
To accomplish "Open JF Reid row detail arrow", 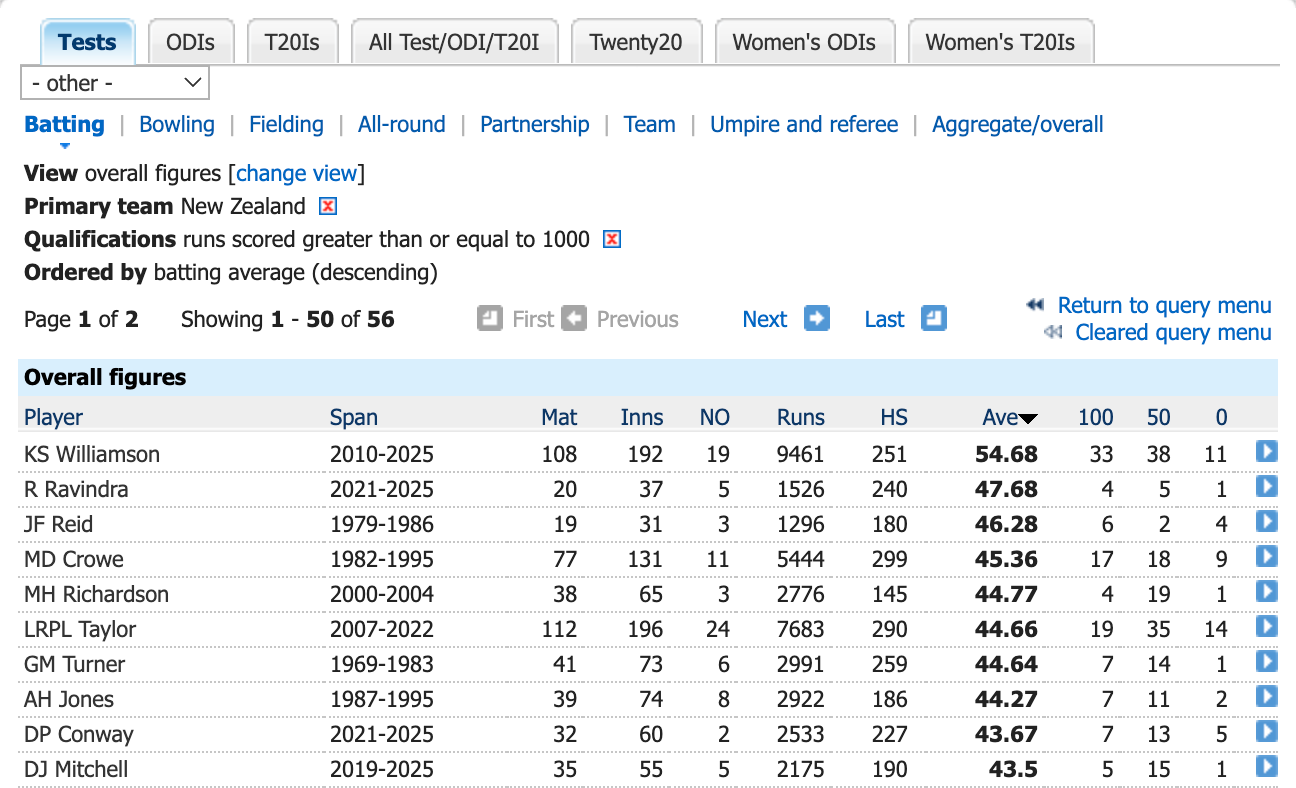I will pyautogui.click(x=1266, y=522).
